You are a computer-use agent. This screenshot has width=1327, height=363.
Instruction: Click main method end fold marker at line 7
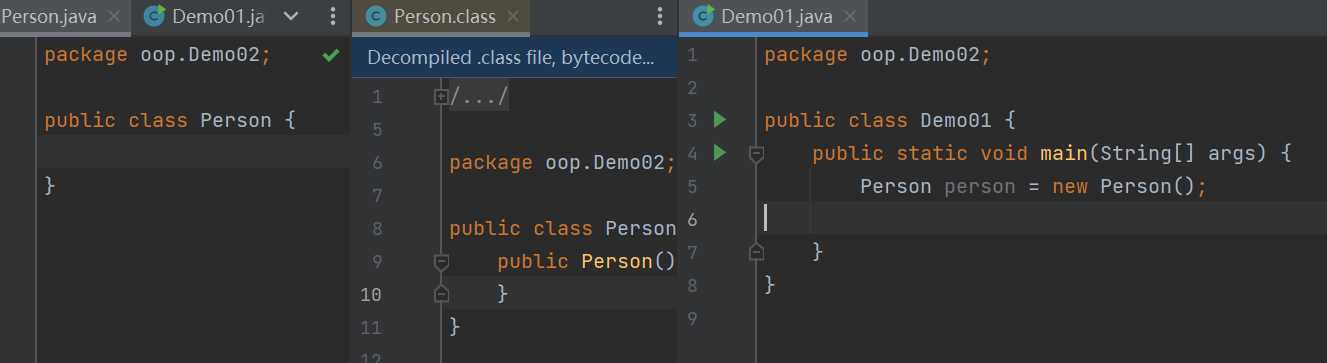[756, 251]
